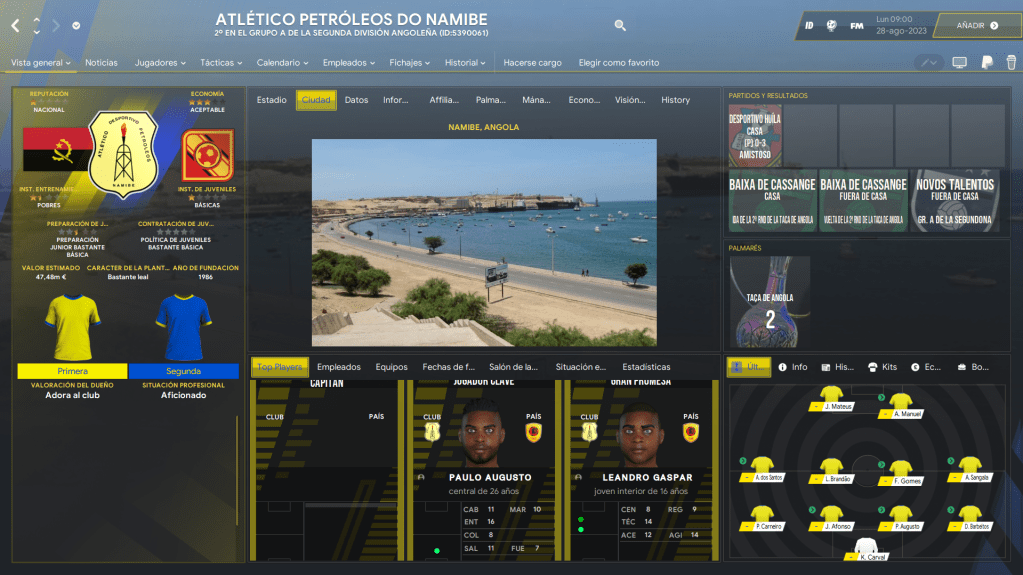This screenshot has width=1023, height=575.
Task: Switch to the Estadio tab
Action: coord(271,100)
